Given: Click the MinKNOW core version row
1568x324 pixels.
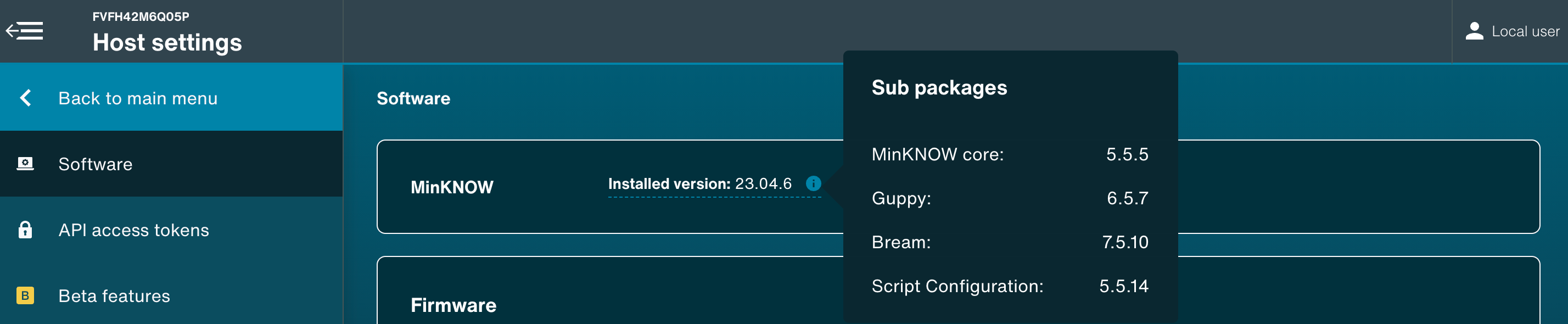Looking at the screenshot, I should coord(1009,155).
